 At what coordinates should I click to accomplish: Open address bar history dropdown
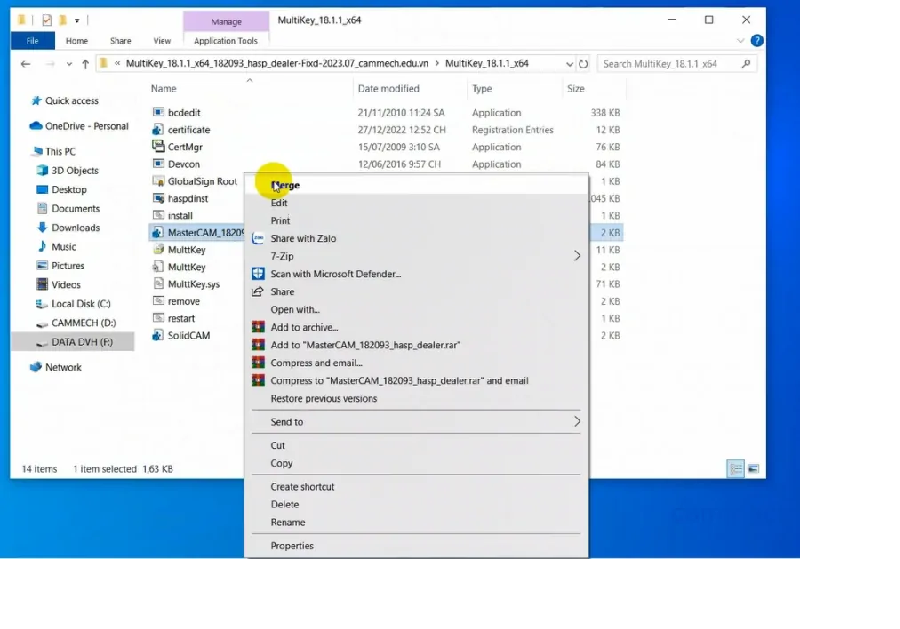[x=568, y=64]
